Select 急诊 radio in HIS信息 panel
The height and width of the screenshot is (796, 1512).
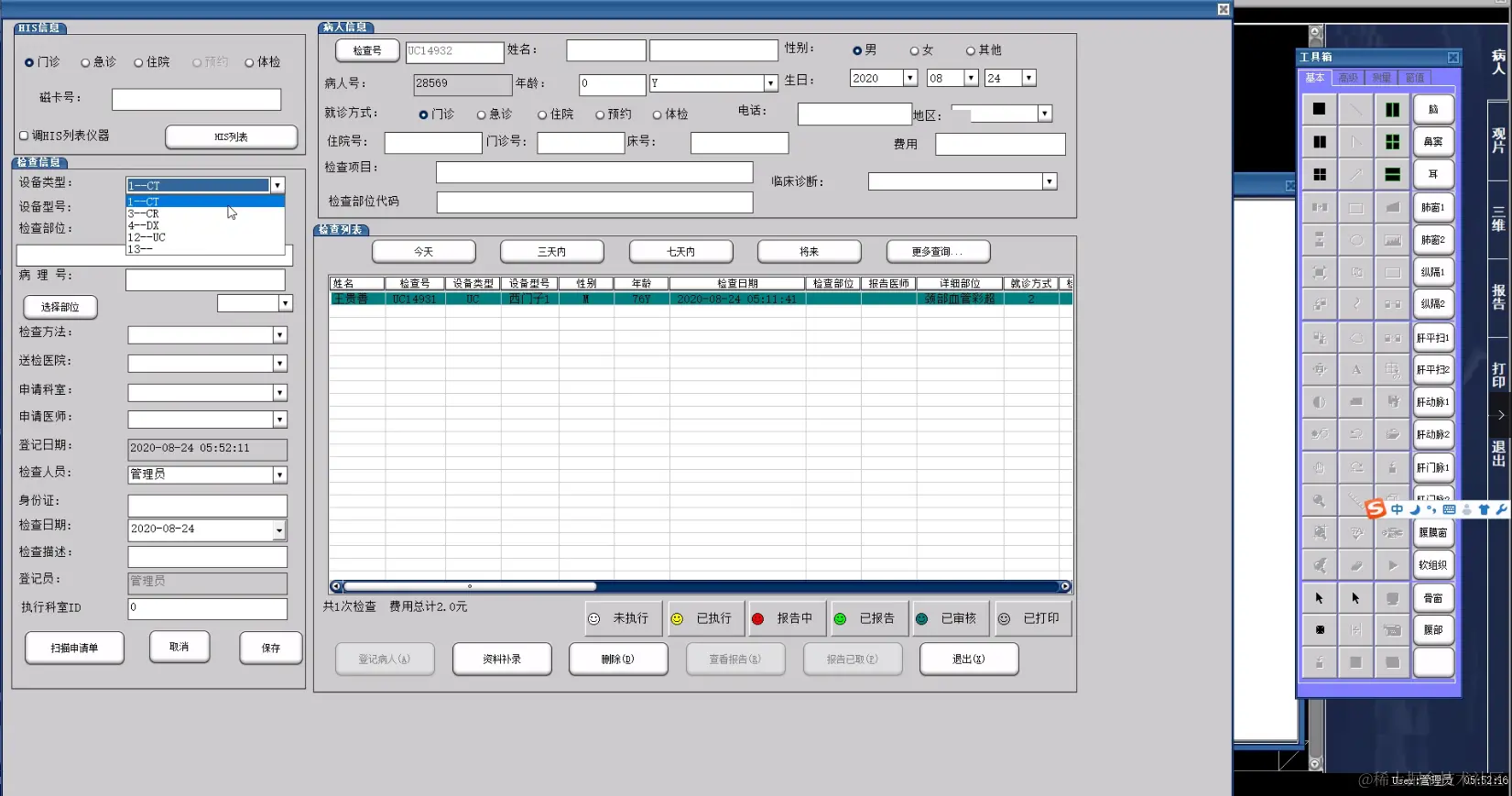pyautogui.click(x=85, y=62)
